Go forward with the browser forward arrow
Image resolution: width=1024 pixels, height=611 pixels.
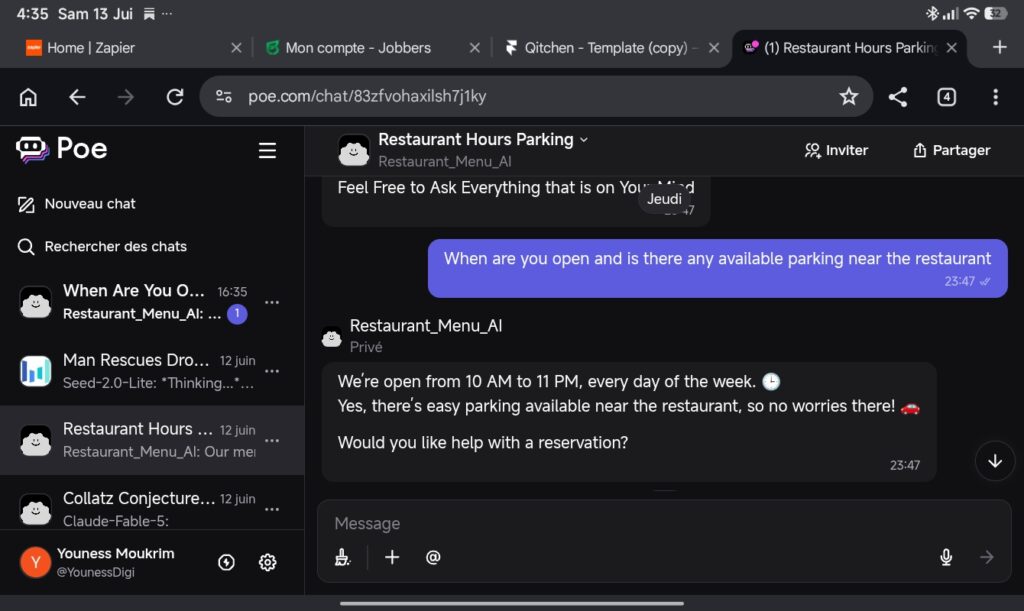(125, 97)
